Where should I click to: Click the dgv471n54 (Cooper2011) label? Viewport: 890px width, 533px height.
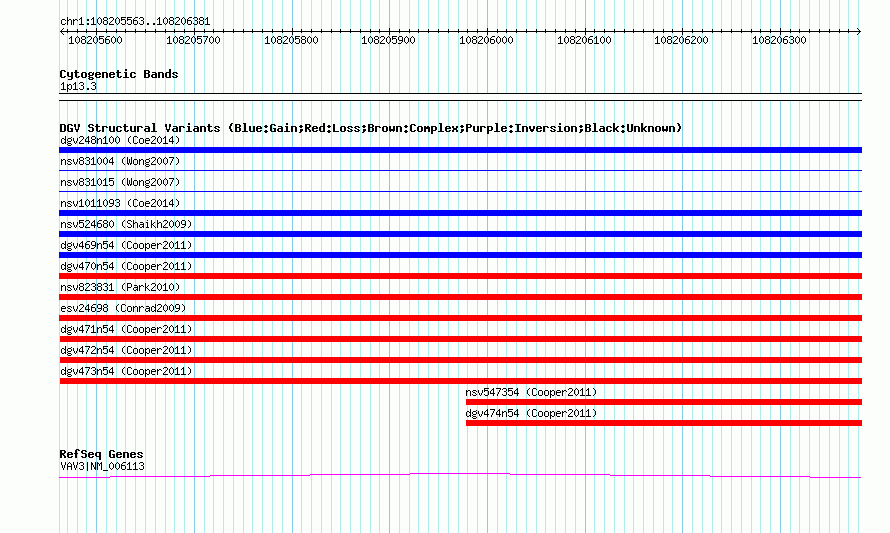[x=126, y=329]
